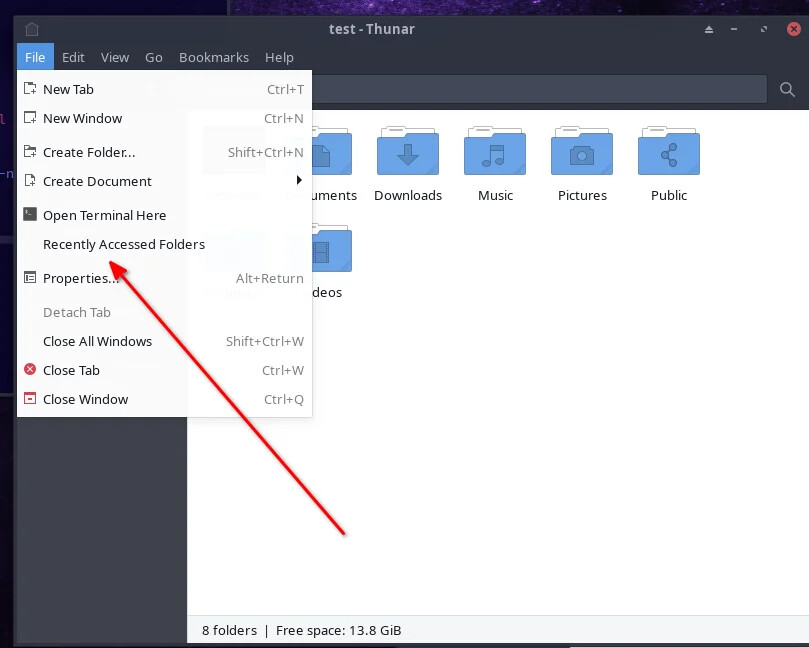Open the Edit menu
The image size is (809, 648).
point(73,57)
